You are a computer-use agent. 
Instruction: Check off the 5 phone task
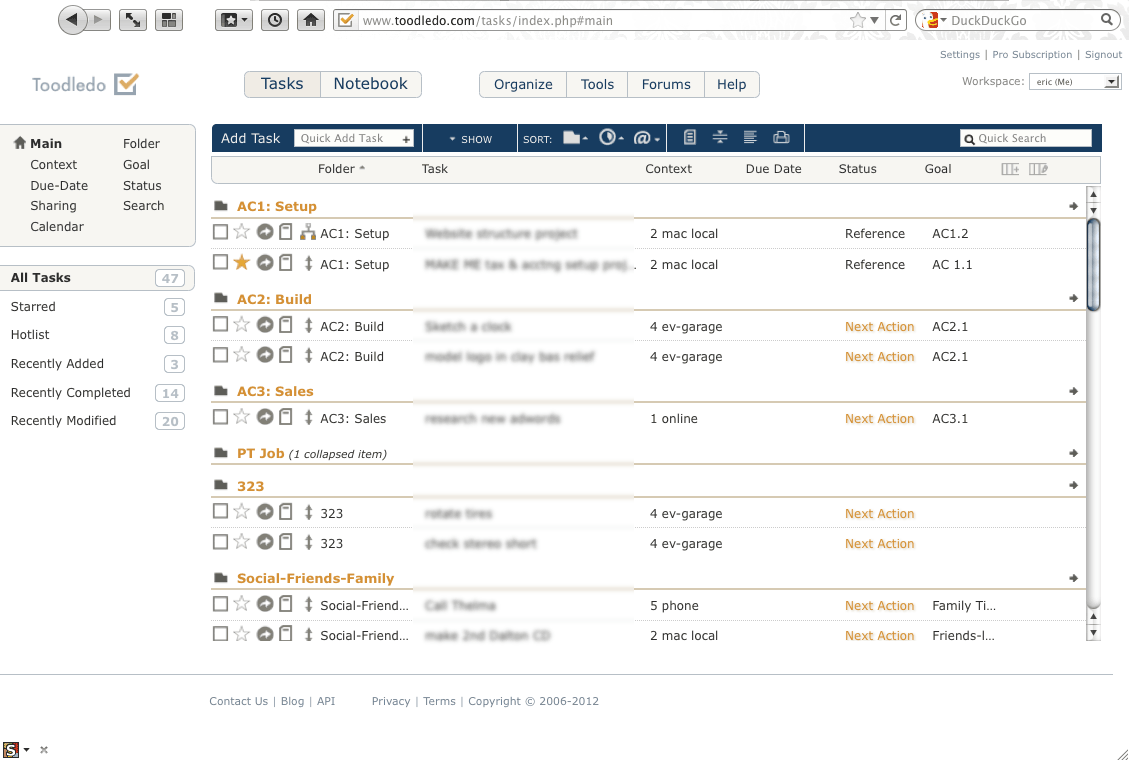pos(220,604)
